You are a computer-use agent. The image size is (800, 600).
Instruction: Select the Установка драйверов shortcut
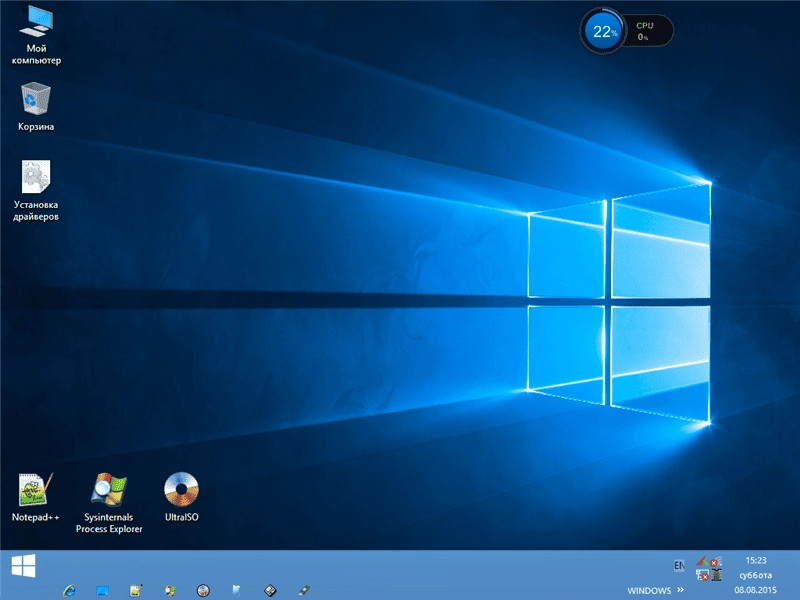[36, 190]
